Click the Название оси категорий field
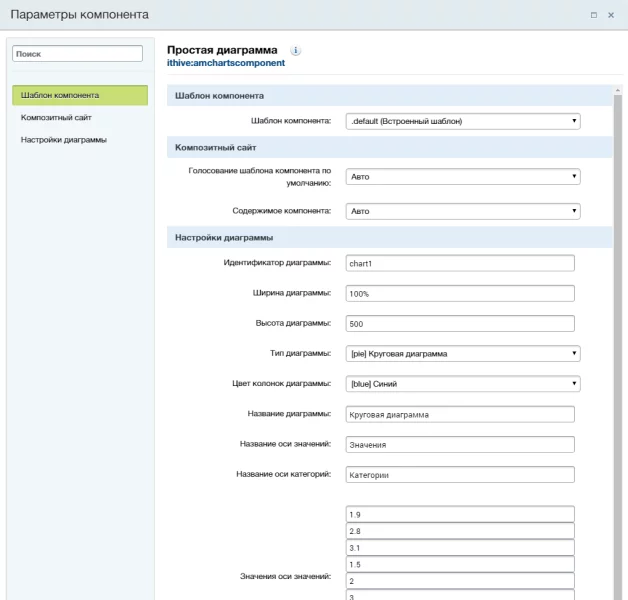 coord(460,475)
